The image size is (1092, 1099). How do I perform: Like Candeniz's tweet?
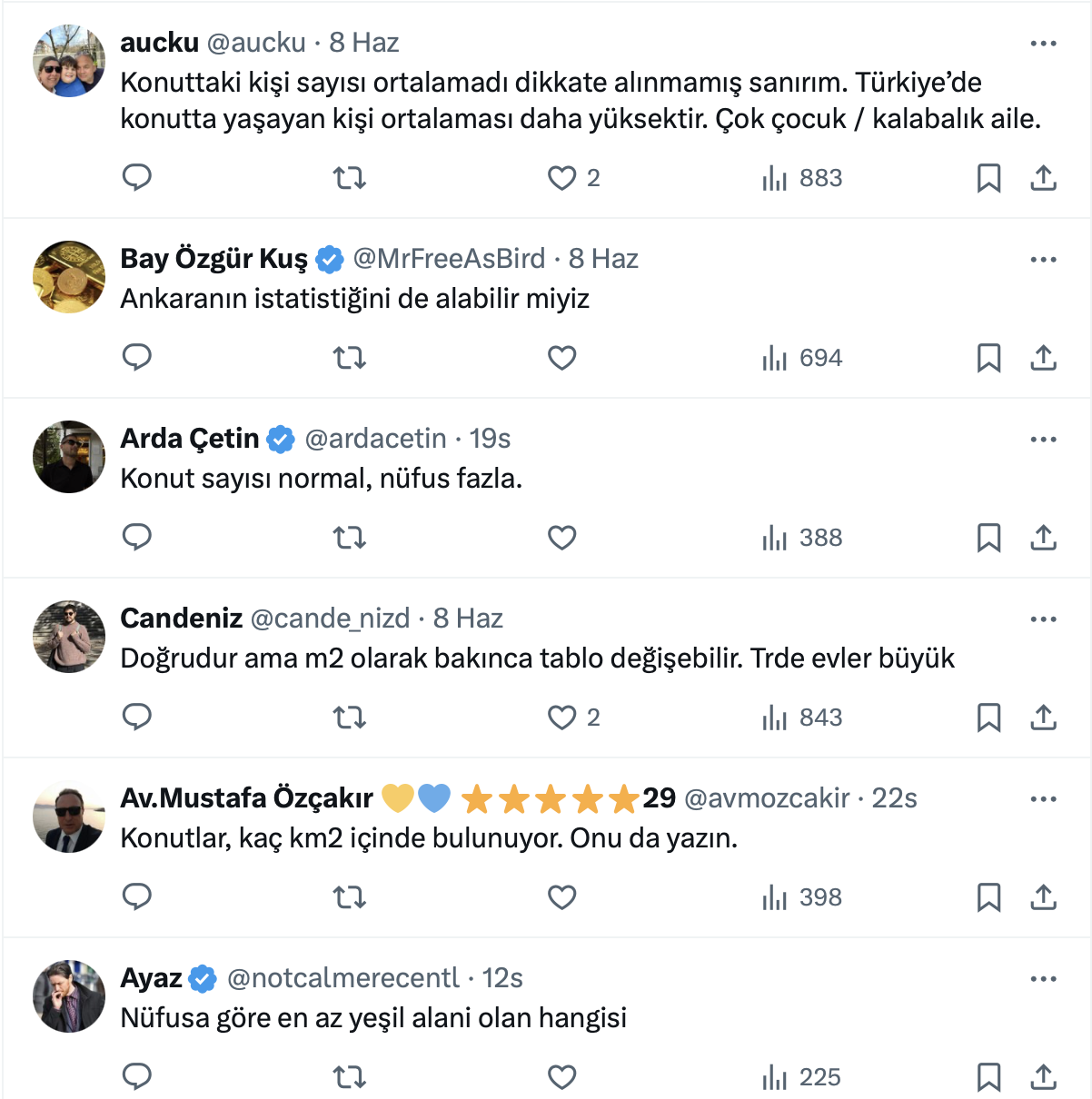click(562, 718)
